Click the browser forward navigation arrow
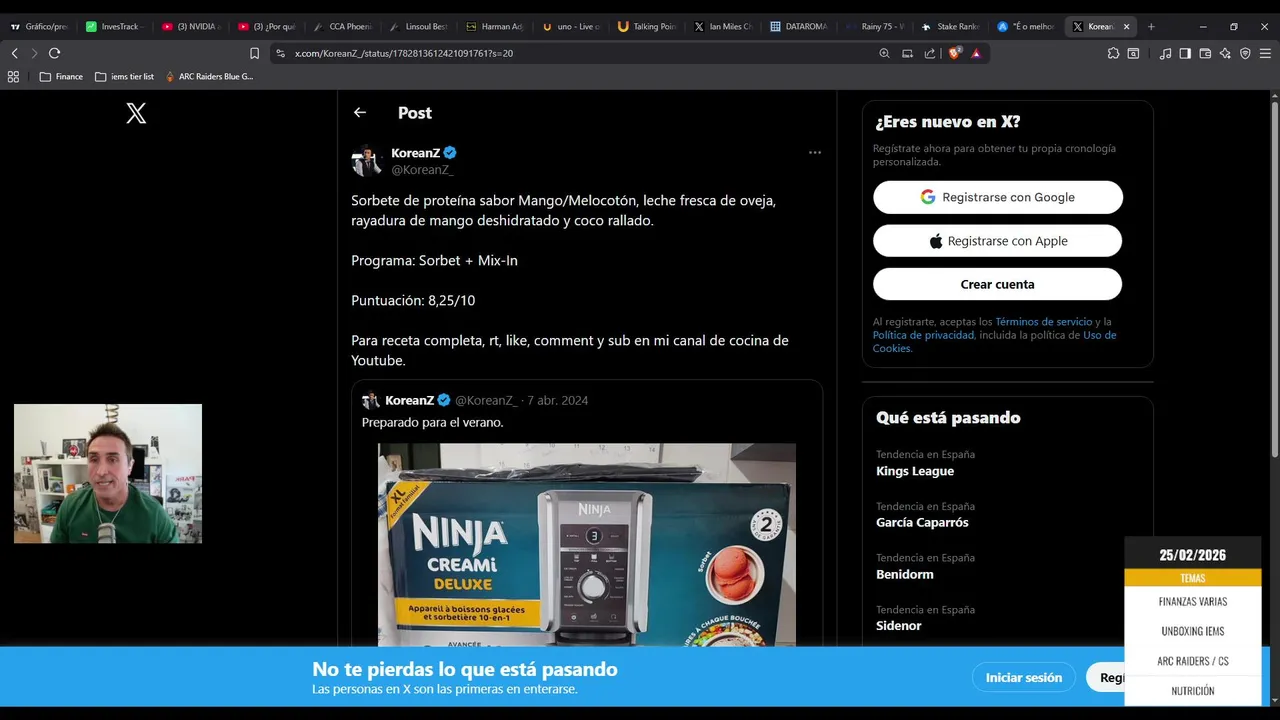1280x720 pixels. (34, 53)
